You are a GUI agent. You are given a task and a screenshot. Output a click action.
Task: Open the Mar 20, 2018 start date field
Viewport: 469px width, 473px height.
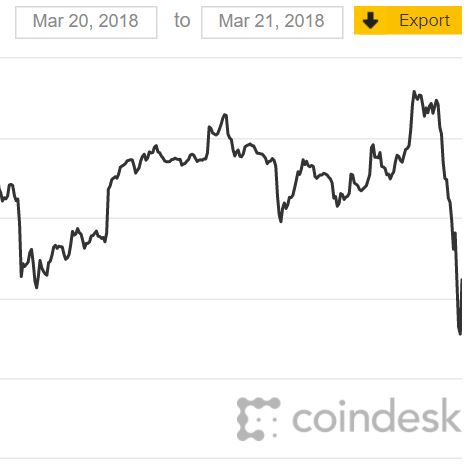86,22
